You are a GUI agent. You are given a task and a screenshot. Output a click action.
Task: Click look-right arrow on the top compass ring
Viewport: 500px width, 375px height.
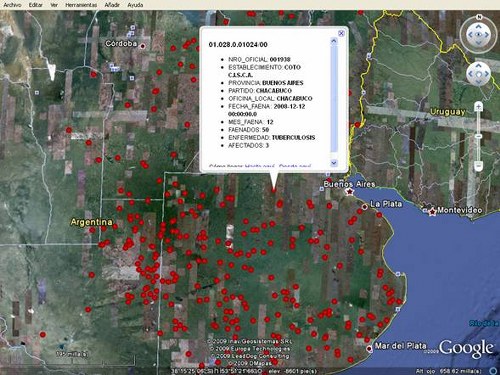pos(487,34)
